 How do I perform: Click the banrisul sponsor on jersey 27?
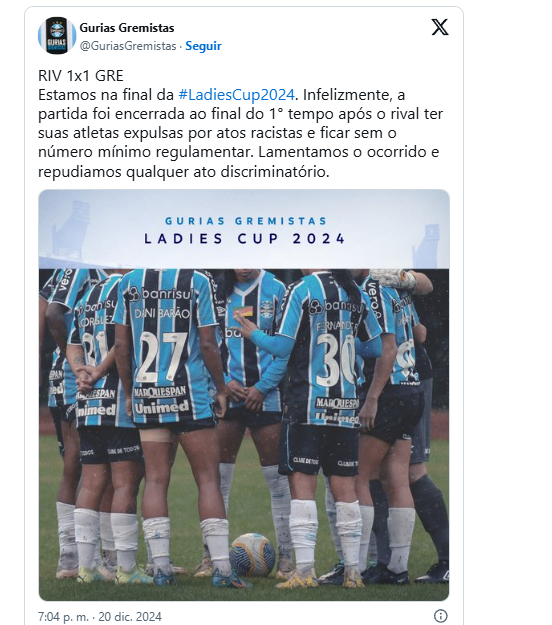coord(160,294)
